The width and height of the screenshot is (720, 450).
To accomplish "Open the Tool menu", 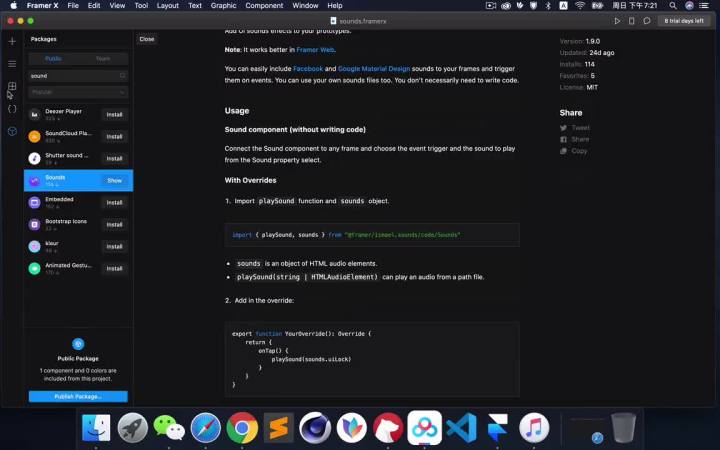I will click(x=141, y=6).
